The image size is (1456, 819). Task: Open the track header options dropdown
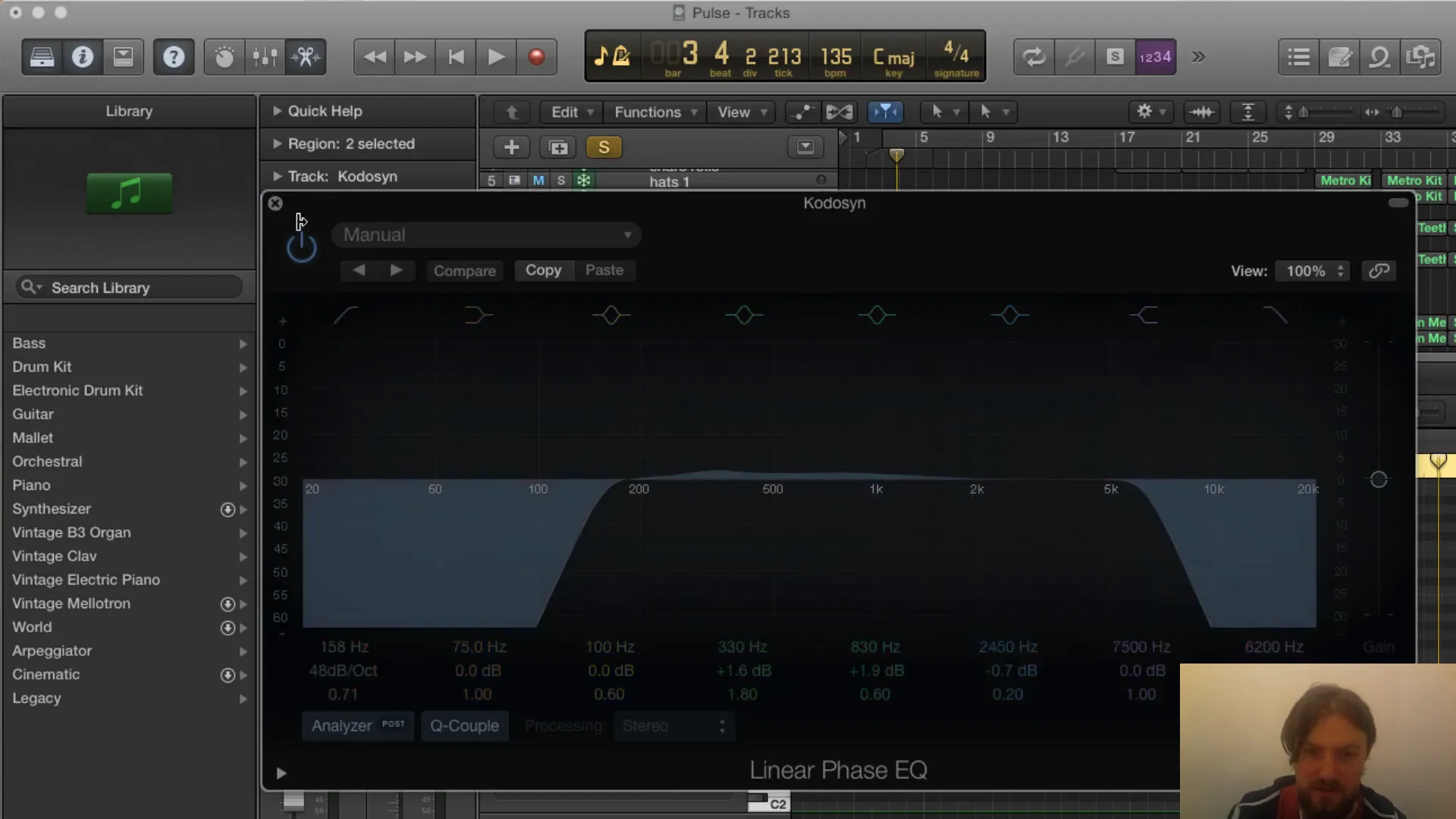805,146
